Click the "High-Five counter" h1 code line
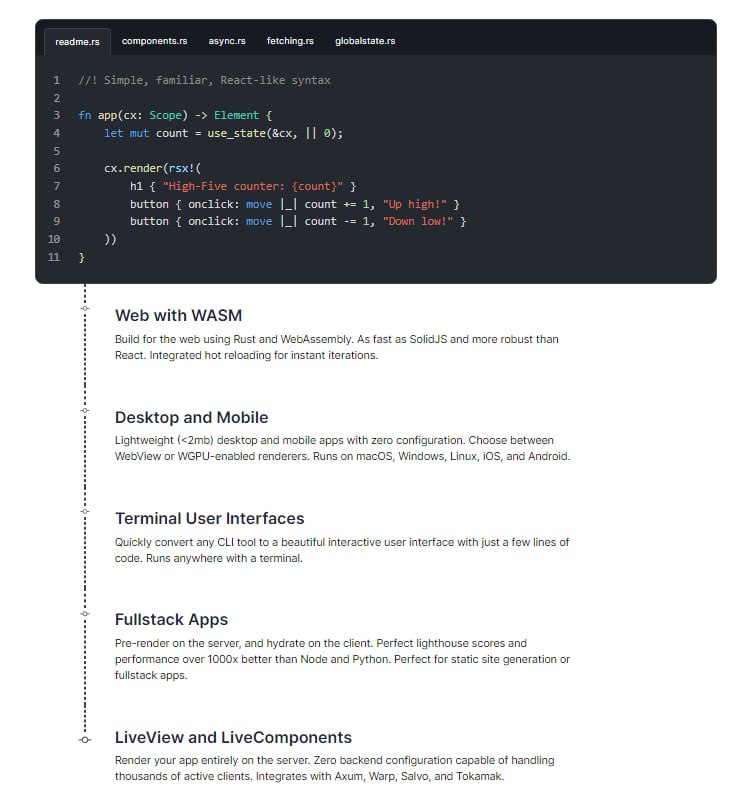748x800 pixels. point(242,186)
